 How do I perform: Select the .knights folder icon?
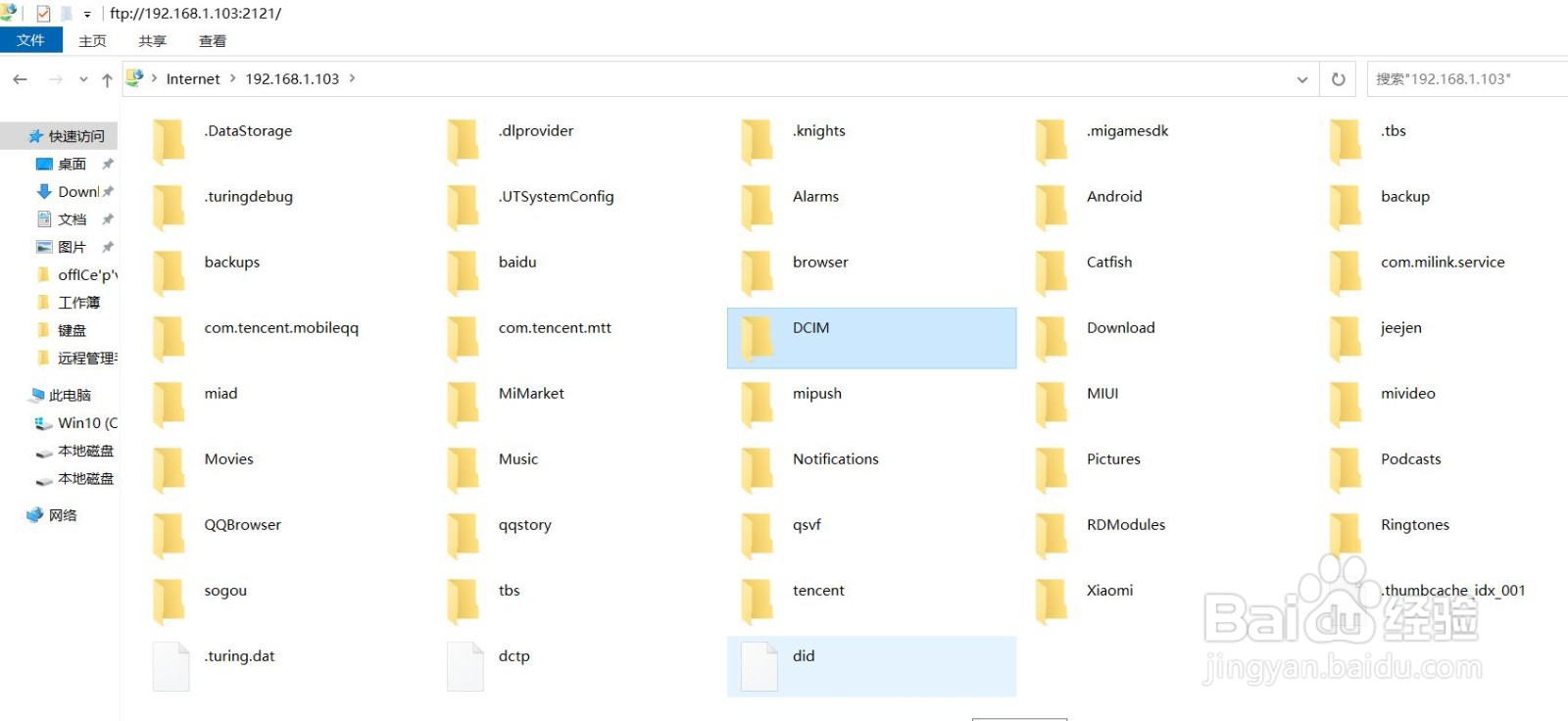pos(757,142)
